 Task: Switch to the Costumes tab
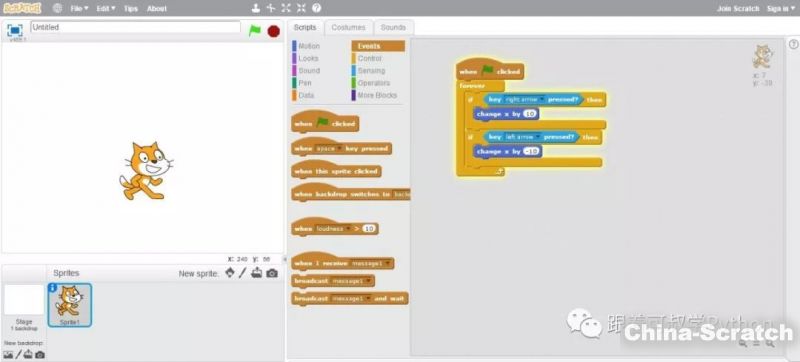coord(348,28)
